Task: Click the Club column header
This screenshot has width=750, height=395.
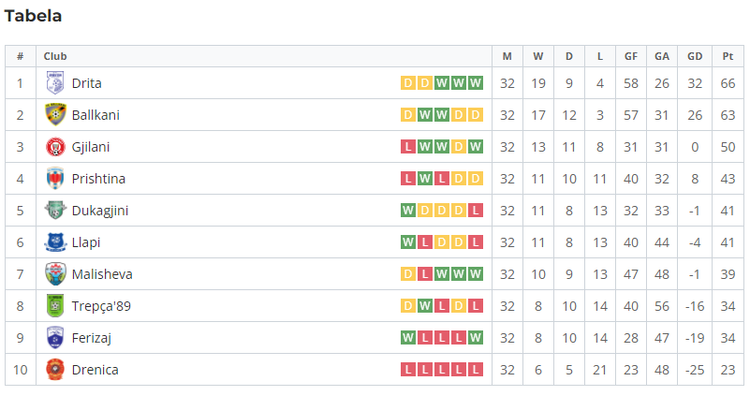Action: (x=55, y=56)
